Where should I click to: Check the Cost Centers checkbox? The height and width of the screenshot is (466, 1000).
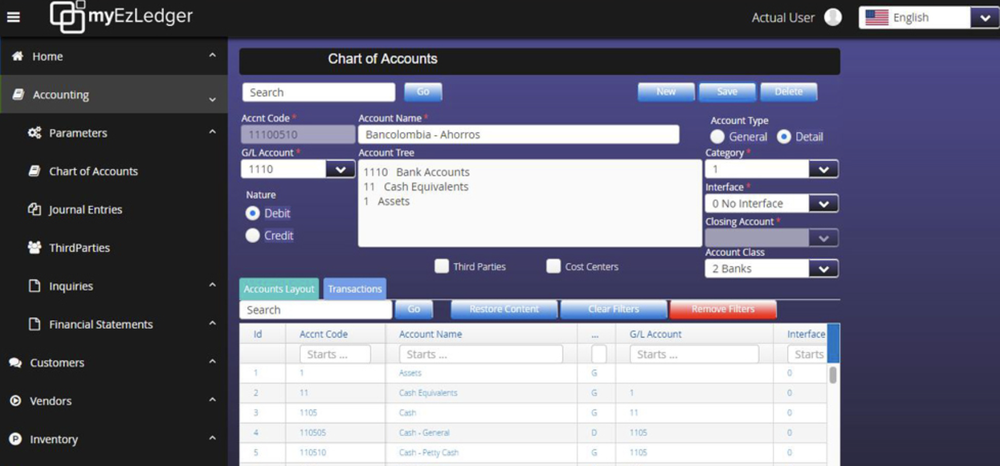[x=554, y=266]
